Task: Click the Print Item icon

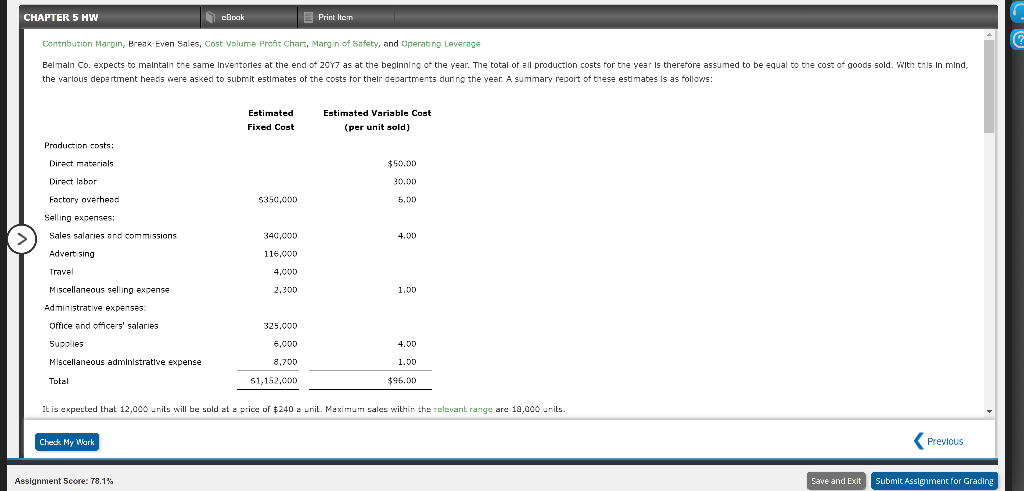Action: pyautogui.click(x=308, y=18)
